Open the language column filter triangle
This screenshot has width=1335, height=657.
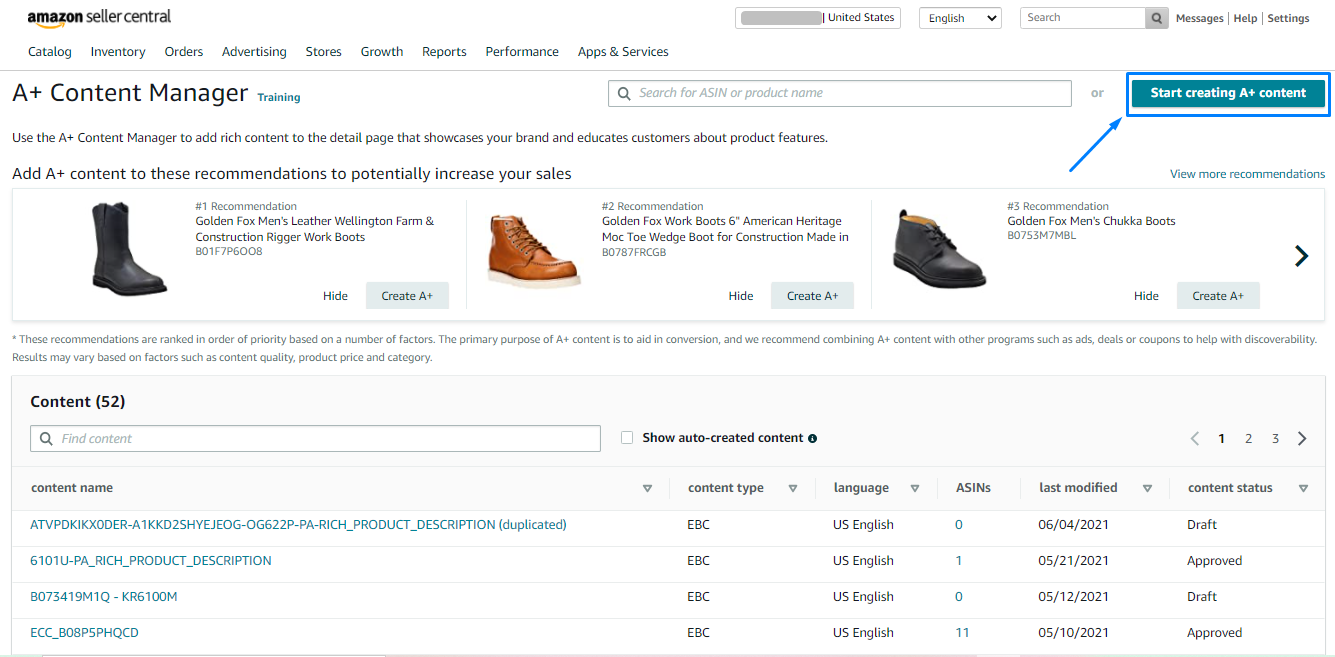915,488
